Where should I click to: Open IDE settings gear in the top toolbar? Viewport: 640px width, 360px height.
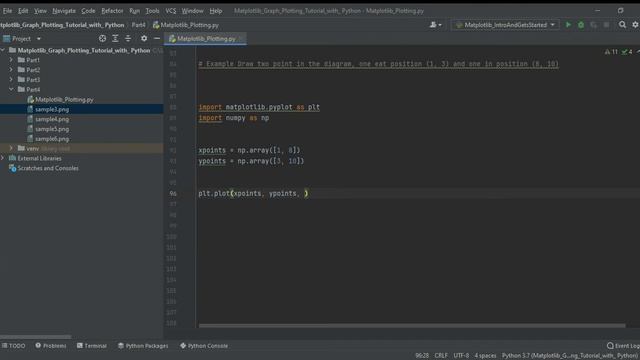tap(636, 25)
